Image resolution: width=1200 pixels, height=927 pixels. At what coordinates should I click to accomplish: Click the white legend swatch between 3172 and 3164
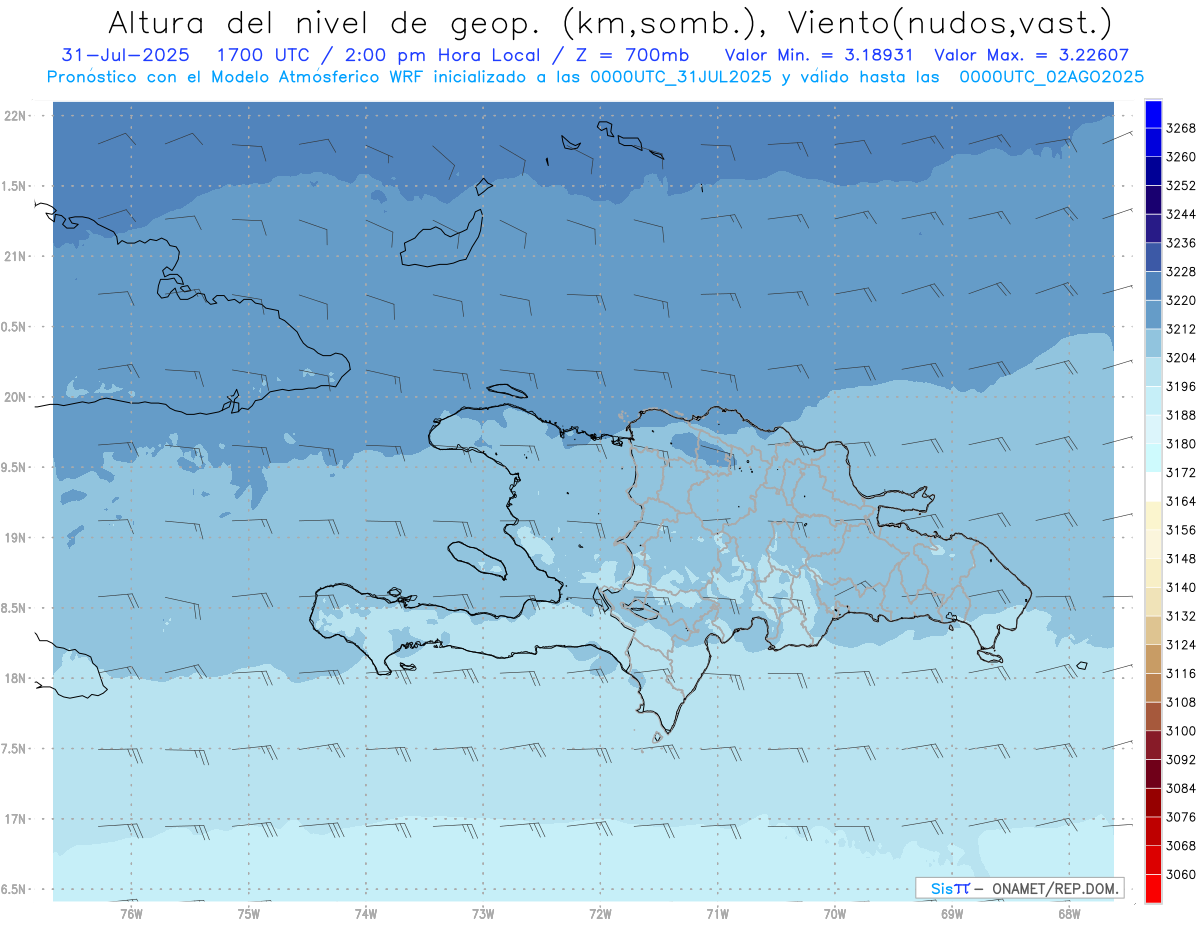(1153, 487)
